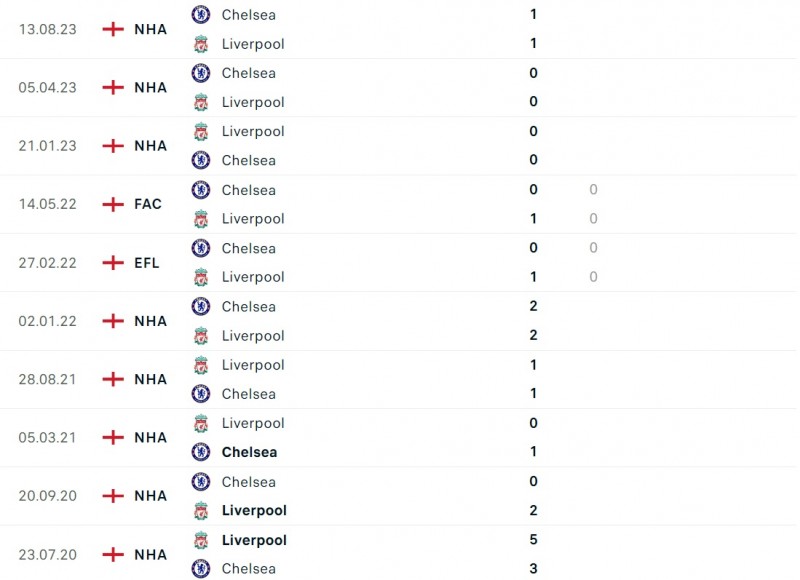Select NHA label on the 28.08.21 row

[150, 379]
